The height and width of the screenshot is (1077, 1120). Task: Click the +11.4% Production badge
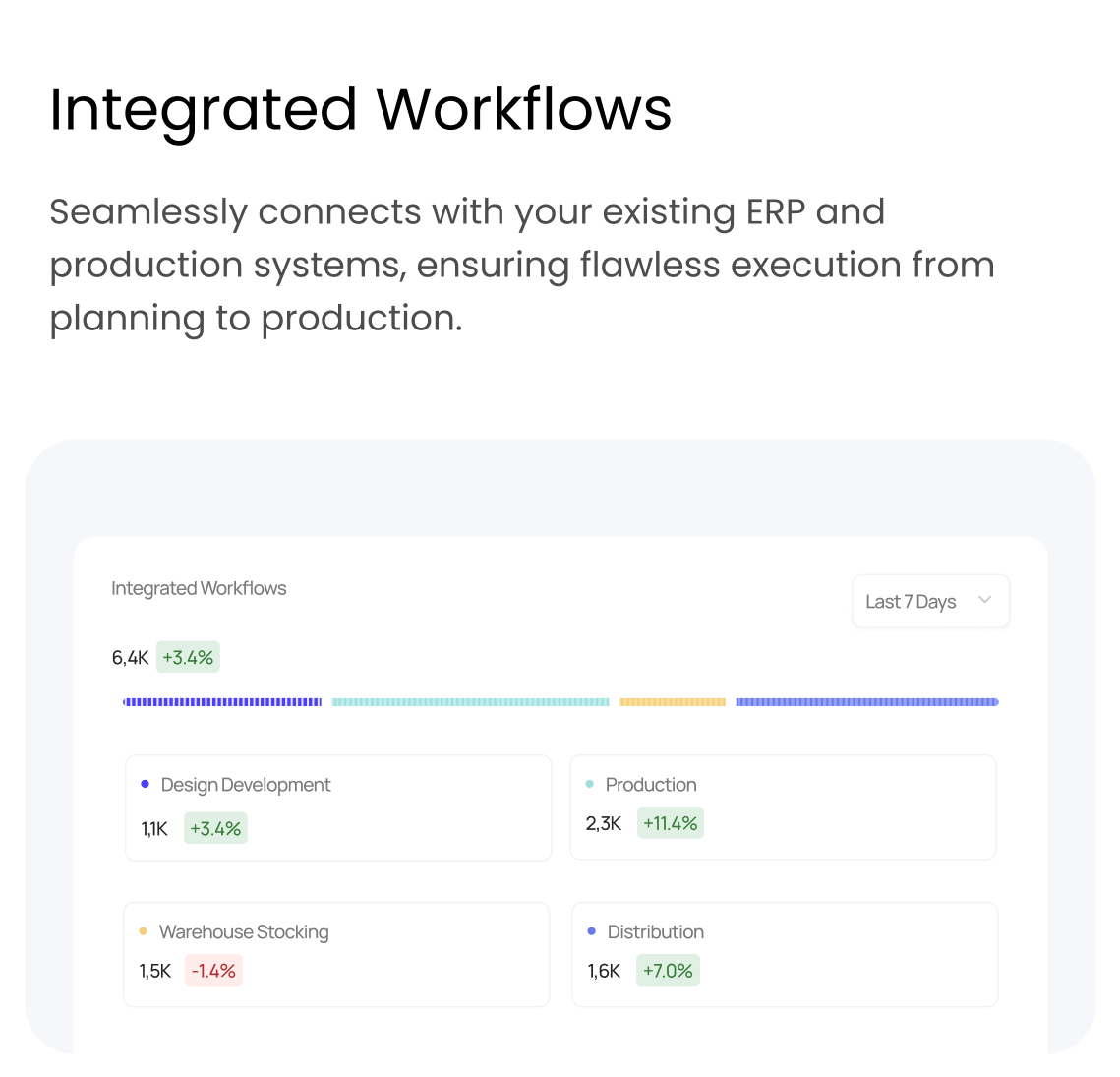point(670,823)
